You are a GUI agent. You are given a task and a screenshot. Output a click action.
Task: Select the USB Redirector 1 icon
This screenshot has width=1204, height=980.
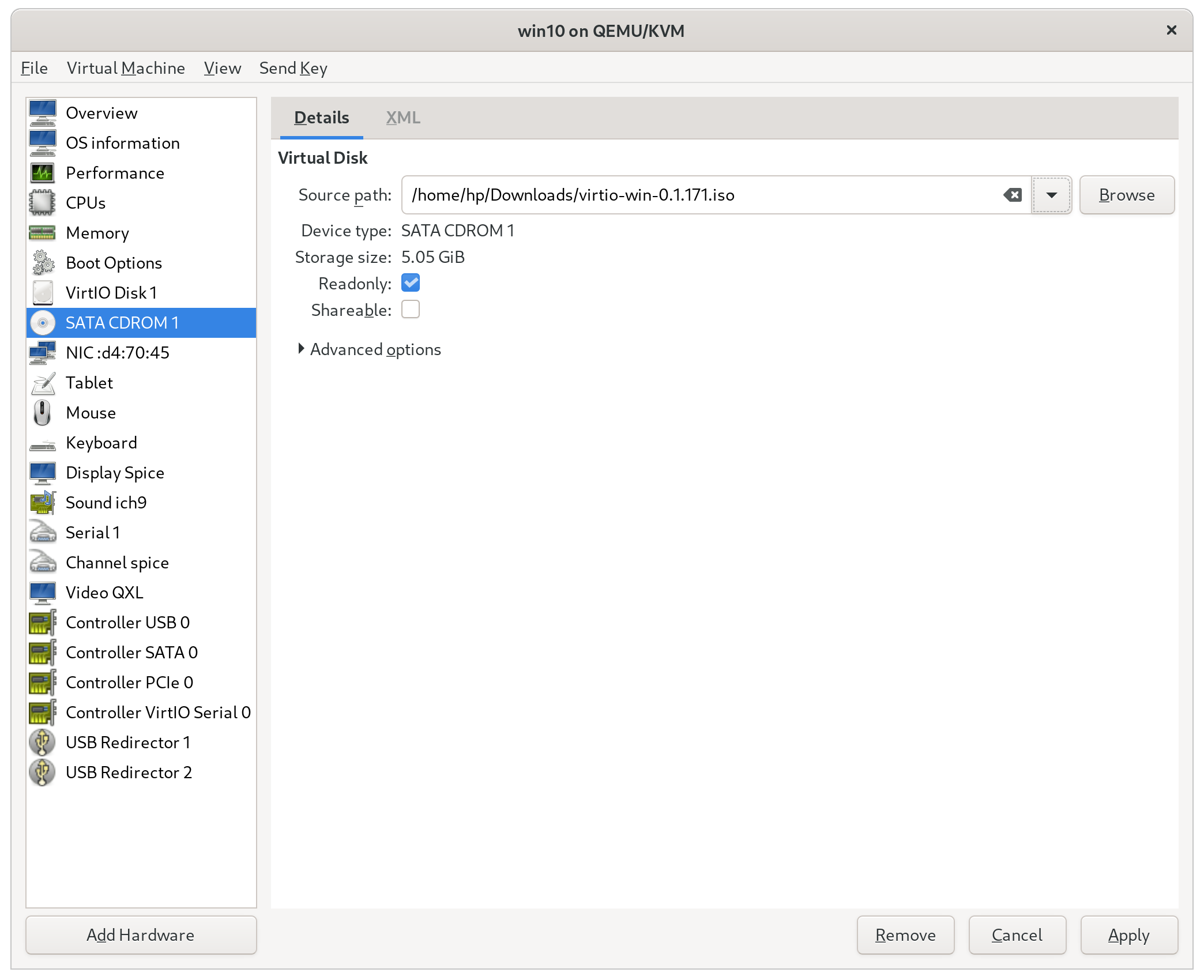tap(42, 742)
